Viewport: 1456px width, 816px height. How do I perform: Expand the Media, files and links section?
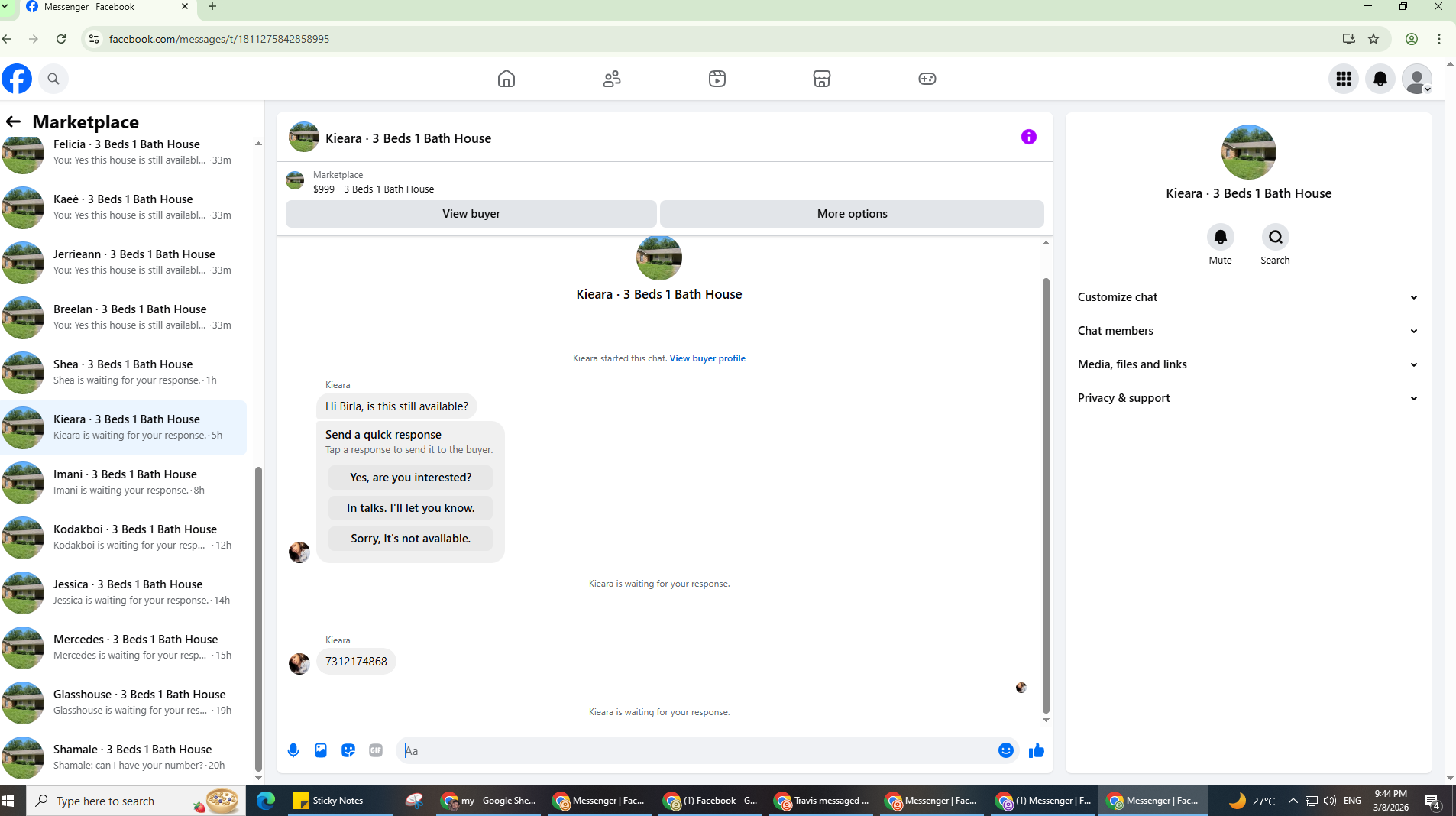coord(1248,364)
